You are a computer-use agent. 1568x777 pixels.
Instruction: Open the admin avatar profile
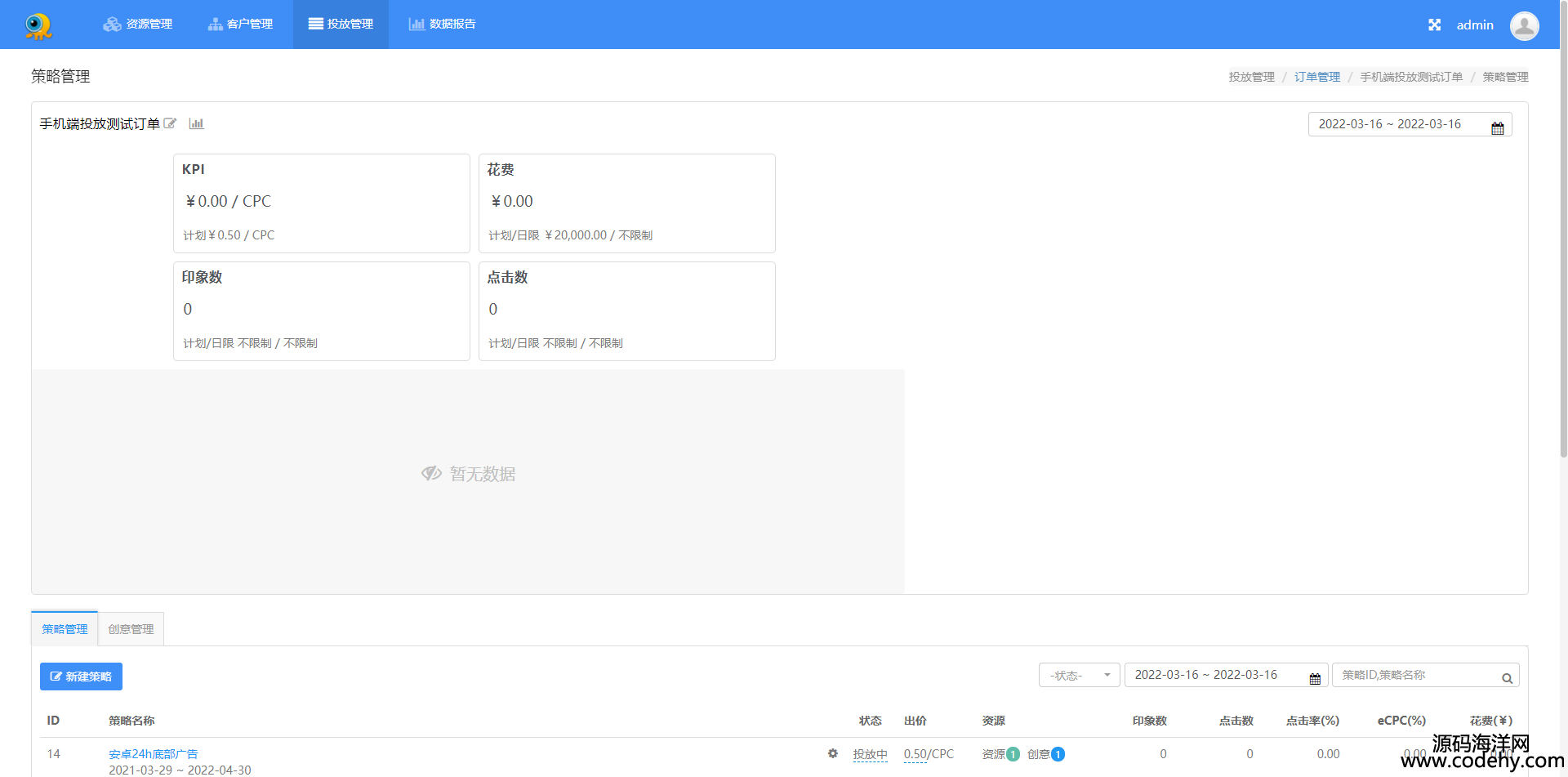point(1524,25)
